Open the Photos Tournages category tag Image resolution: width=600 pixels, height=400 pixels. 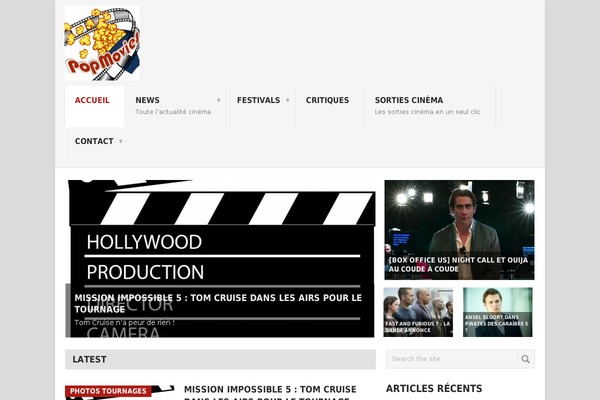point(108,391)
